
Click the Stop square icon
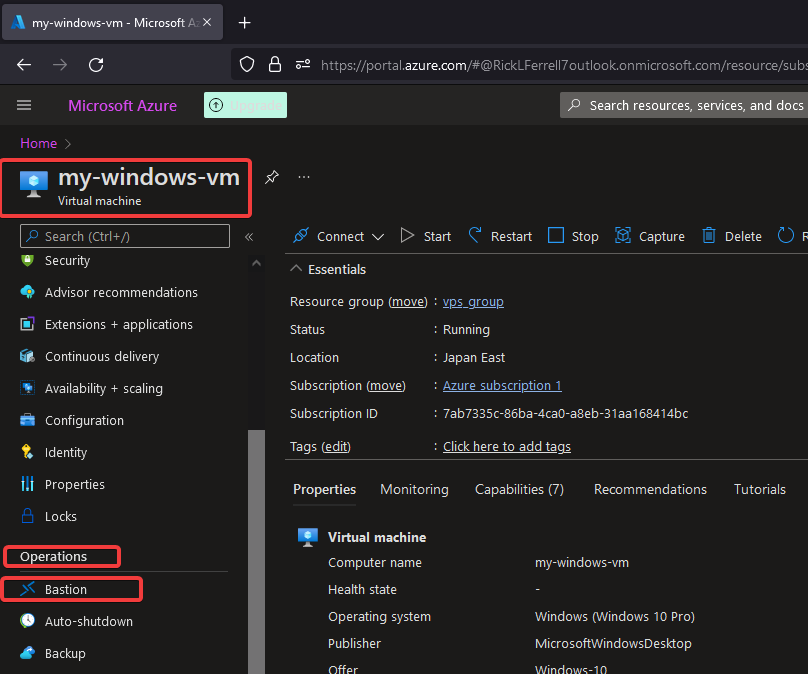pyautogui.click(x=556, y=235)
